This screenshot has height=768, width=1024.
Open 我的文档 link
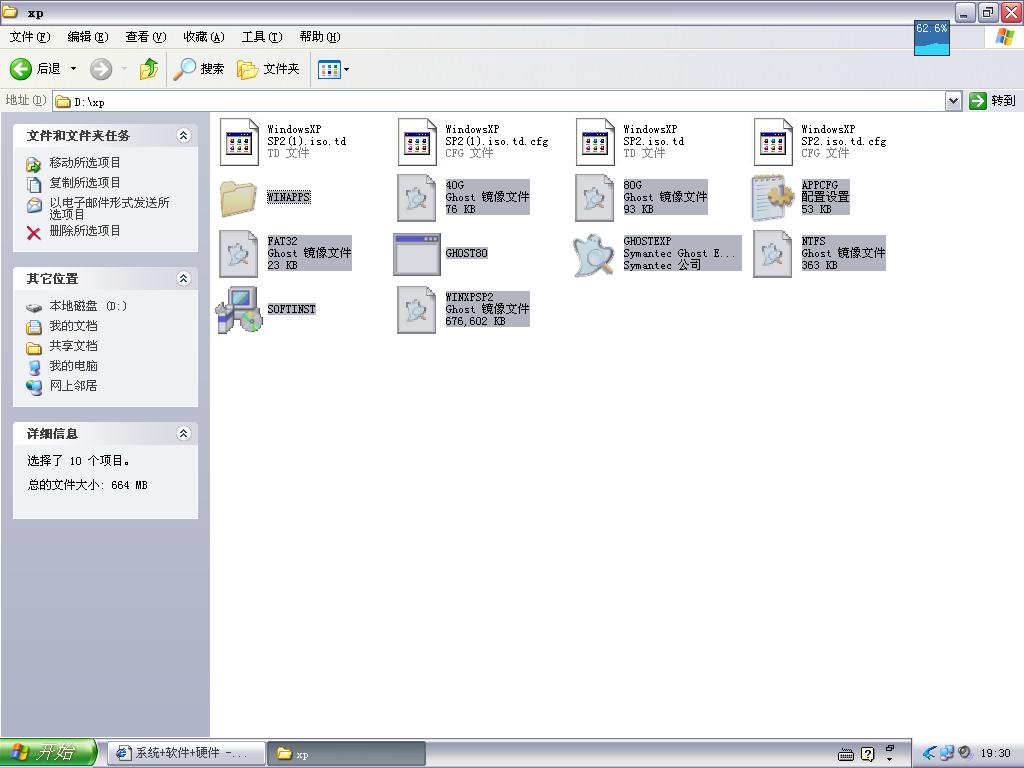point(73,326)
